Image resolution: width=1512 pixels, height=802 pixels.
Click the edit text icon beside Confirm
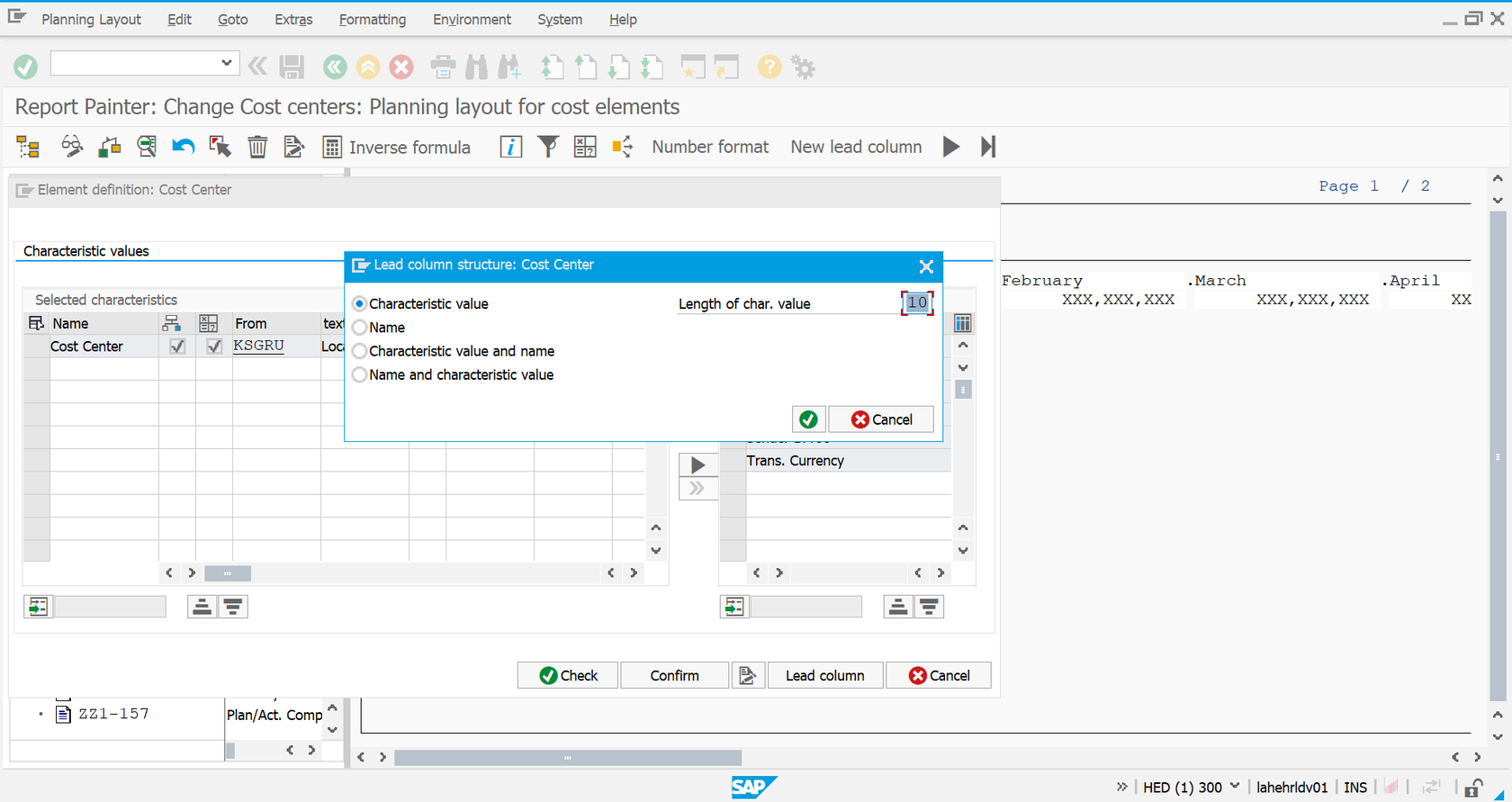click(747, 675)
